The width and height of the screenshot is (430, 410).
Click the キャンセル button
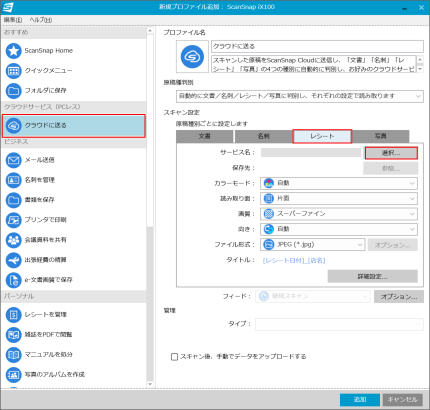(403, 400)
